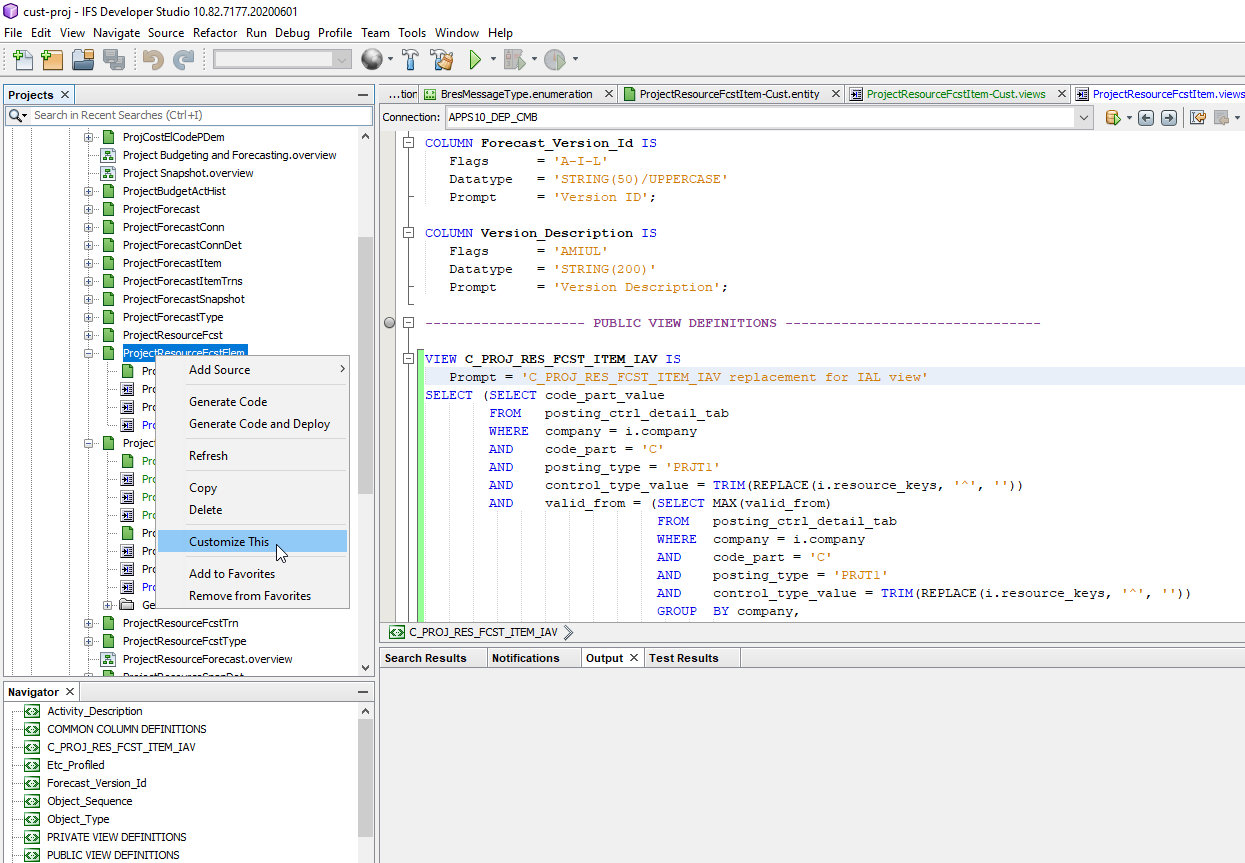The width and height of the screenshot is (1245, 863).
Task: Click the New Project toolbar icon
Action: tap(51, 60)
